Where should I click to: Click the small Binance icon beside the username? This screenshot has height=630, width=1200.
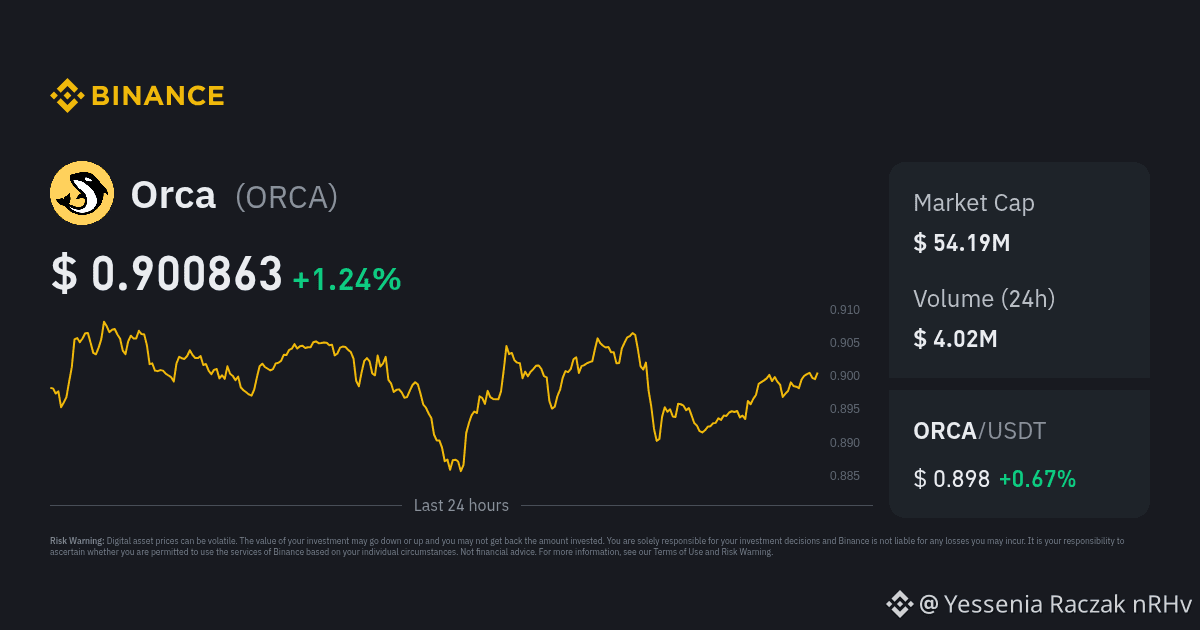(898, 603)
